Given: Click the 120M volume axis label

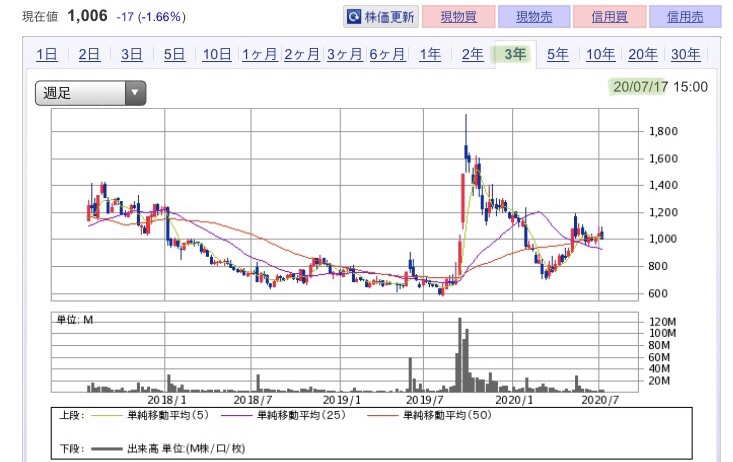Looking at the screenshot, I should 662,322.
